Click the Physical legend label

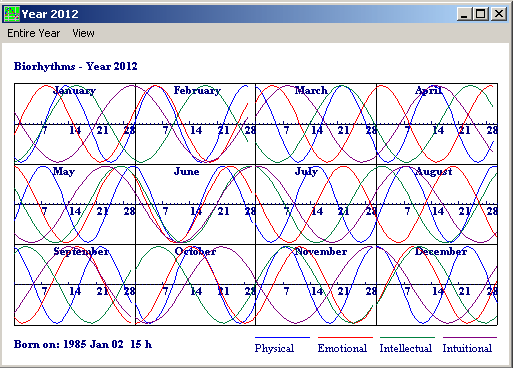274,348
